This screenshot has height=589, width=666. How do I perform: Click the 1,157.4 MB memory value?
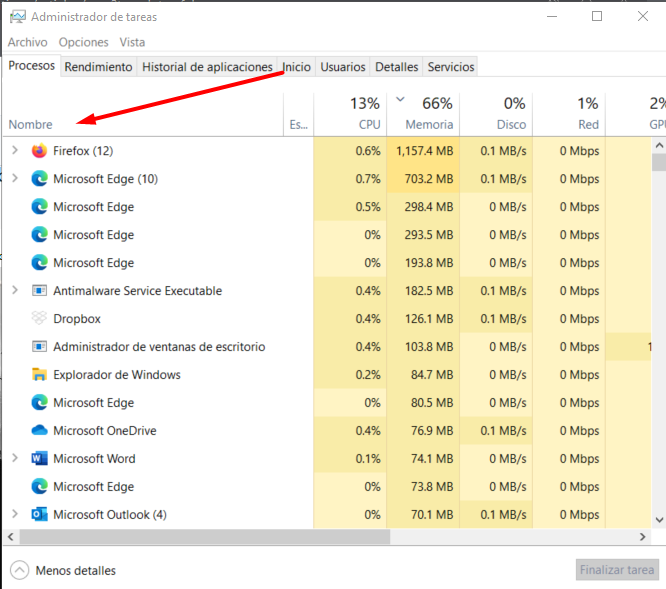425,151
